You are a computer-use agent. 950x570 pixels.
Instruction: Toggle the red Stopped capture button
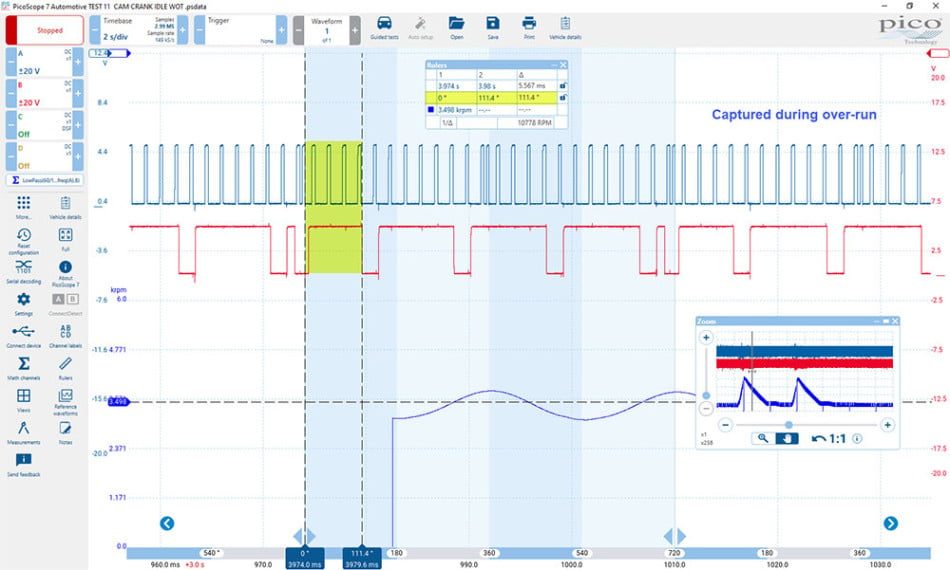click(45, 30)
